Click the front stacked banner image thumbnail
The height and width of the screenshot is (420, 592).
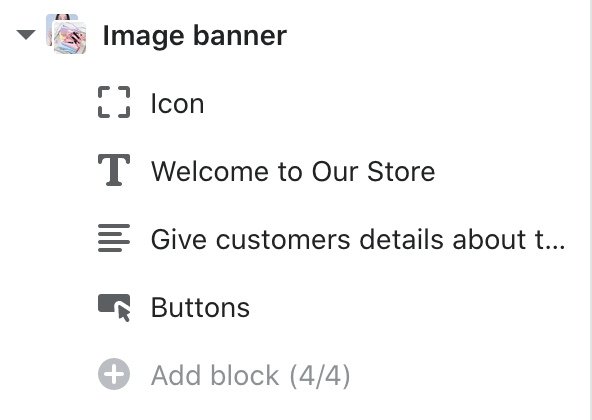[x=69, y=38]
